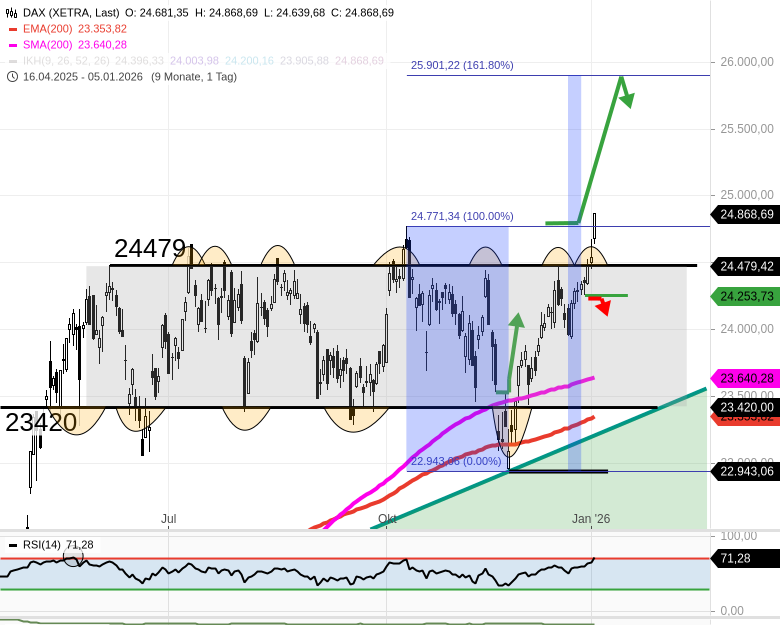The height and width of the screenshot is (625, 780).
Task: Click the 24.868,69 current price tag
Action: coord(745,214)
